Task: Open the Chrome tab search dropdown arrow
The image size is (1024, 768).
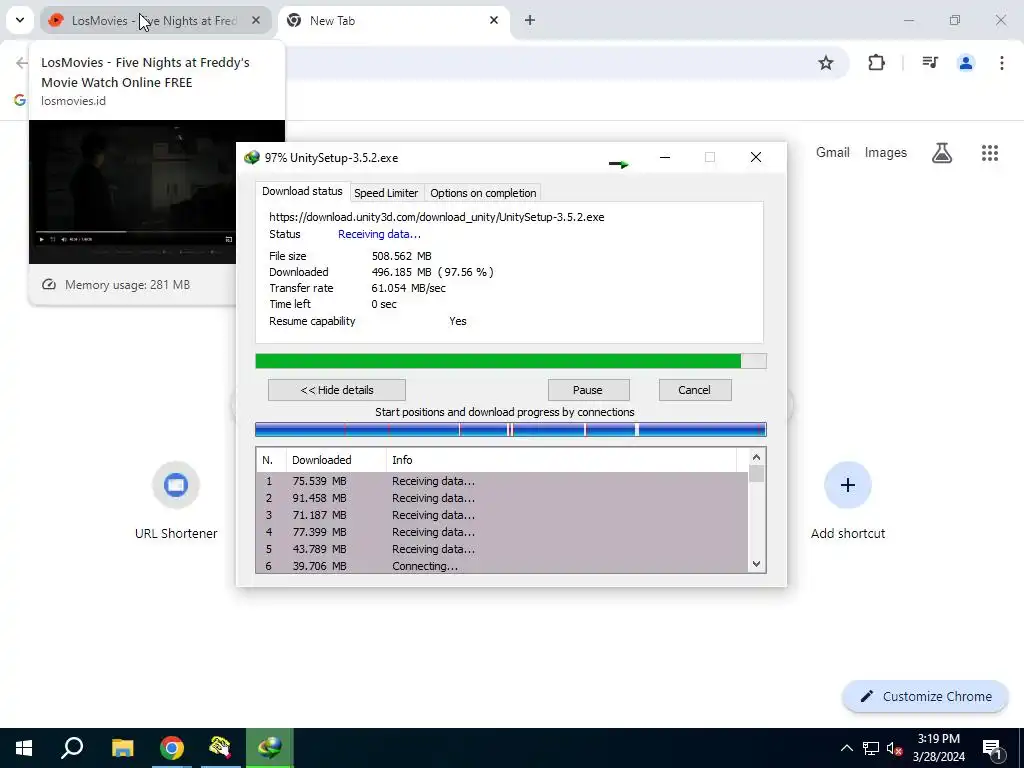Action: tap(20, 20)
